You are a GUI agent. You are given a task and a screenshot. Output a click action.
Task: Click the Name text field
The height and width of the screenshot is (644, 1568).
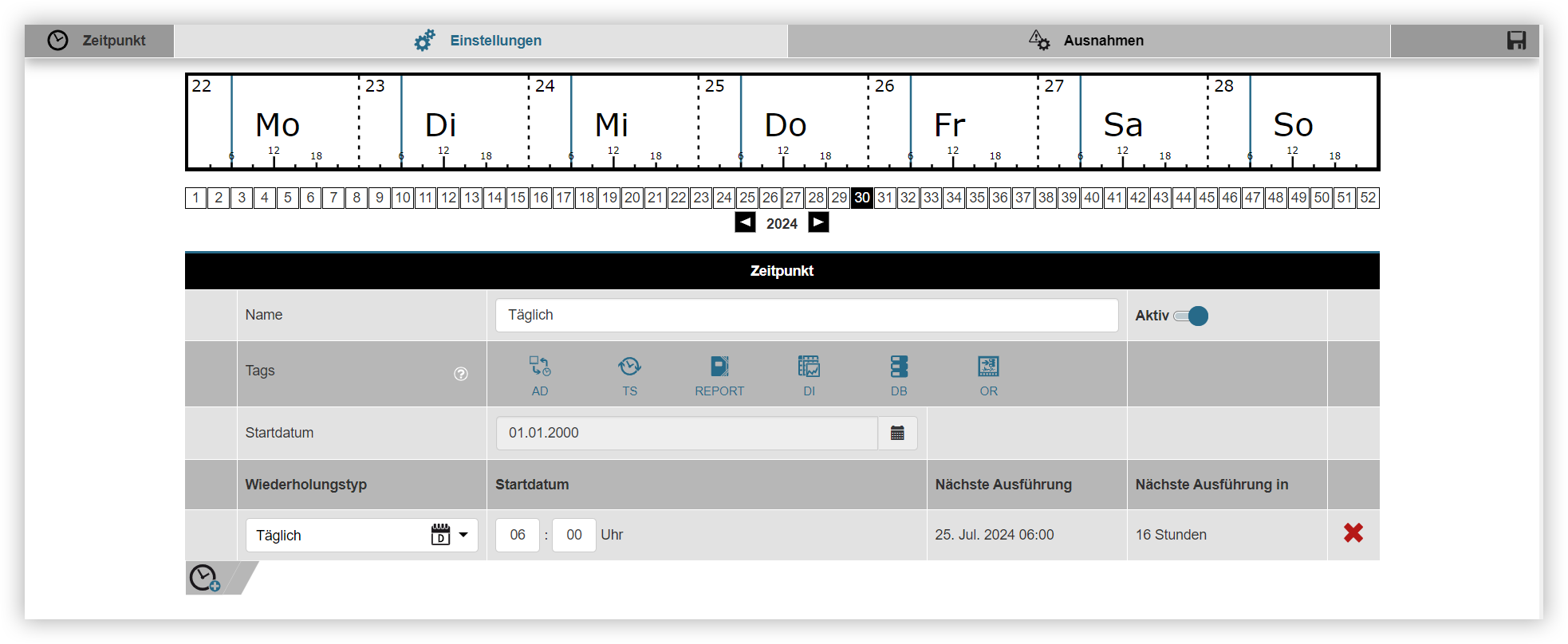(806, 316)
